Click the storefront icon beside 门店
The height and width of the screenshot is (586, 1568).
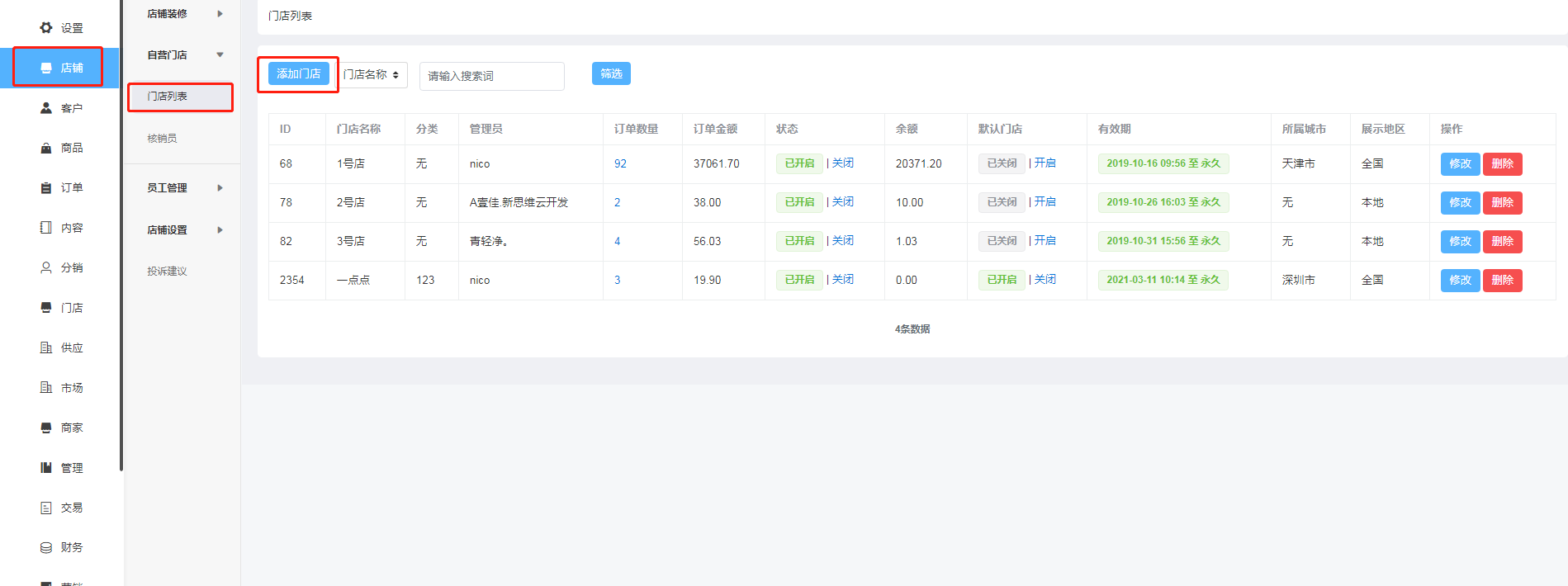point(46,307)
